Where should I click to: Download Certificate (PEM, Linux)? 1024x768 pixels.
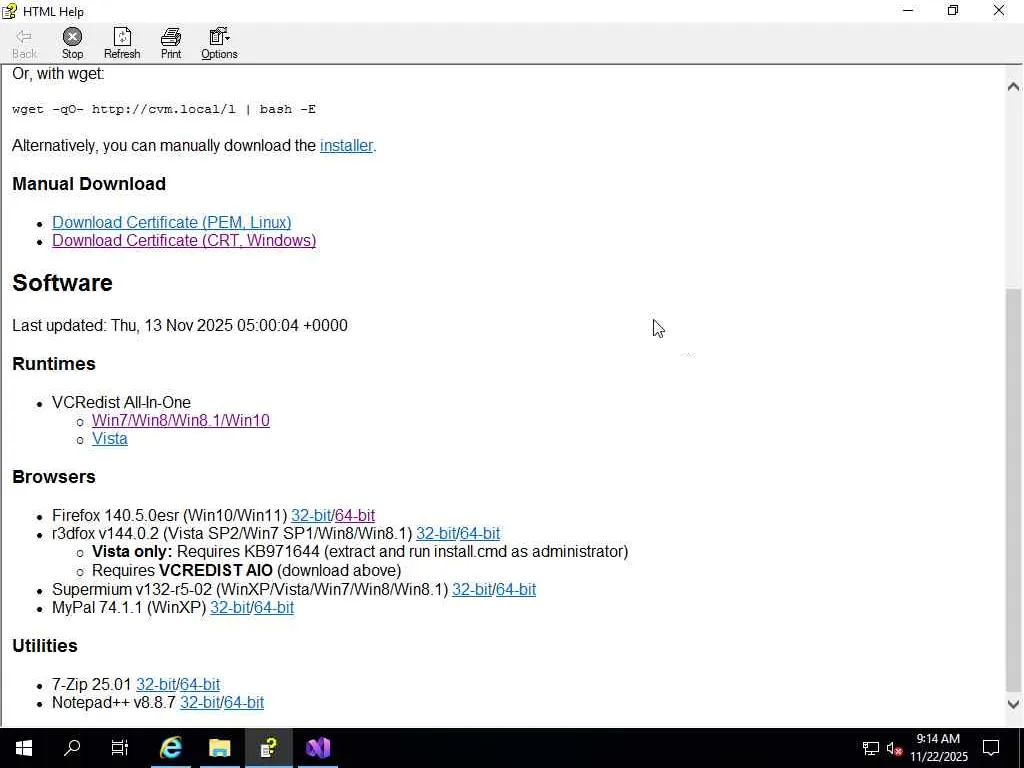[172, 222]
